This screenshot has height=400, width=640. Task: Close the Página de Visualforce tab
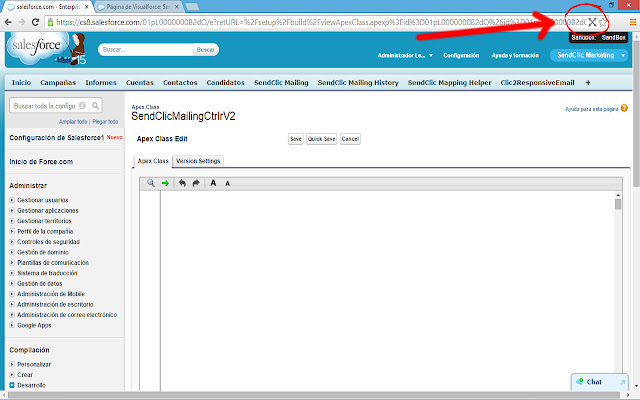(x=176, y=7)
